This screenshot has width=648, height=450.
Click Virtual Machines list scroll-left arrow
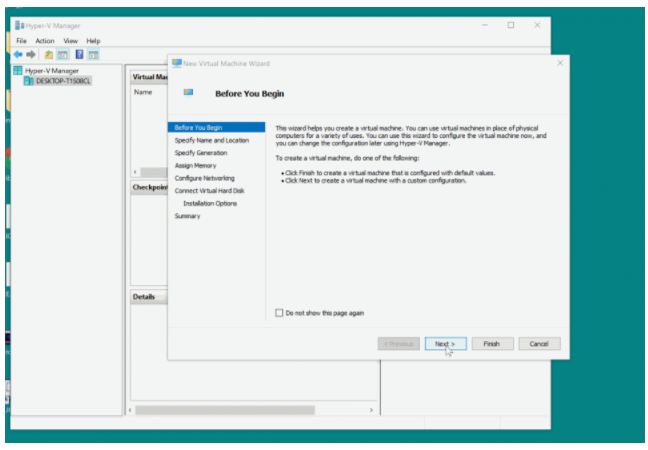[135, 171]
